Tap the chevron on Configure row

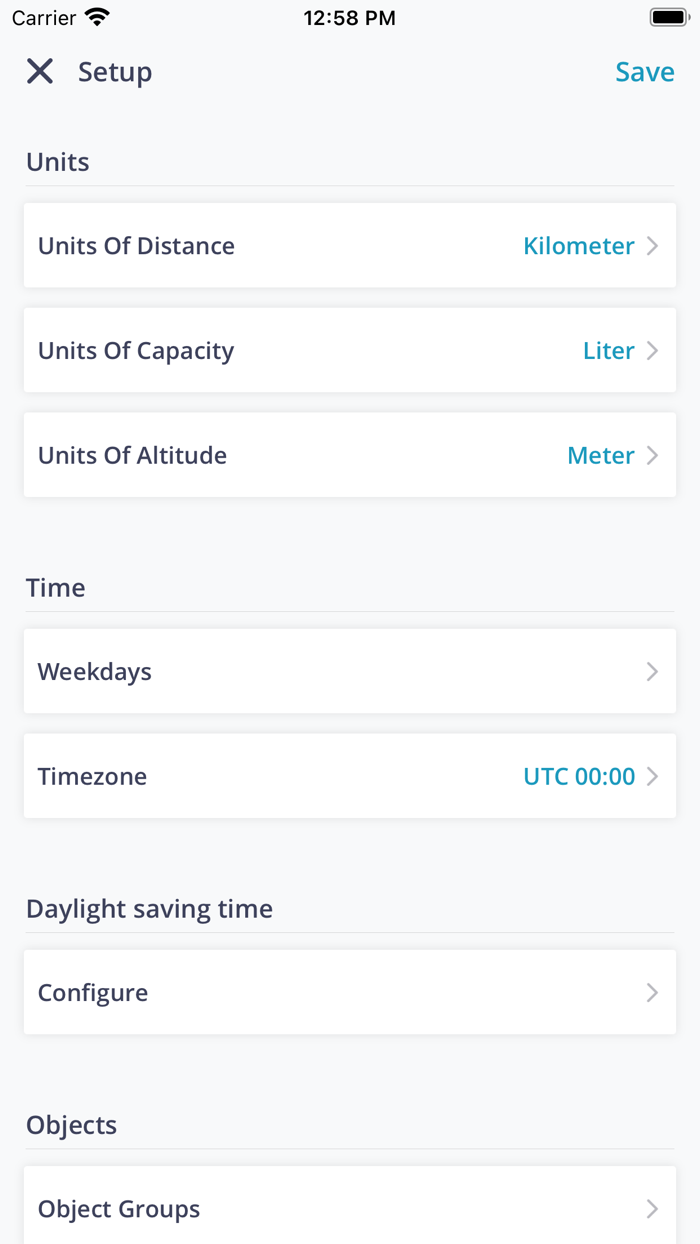653,992
